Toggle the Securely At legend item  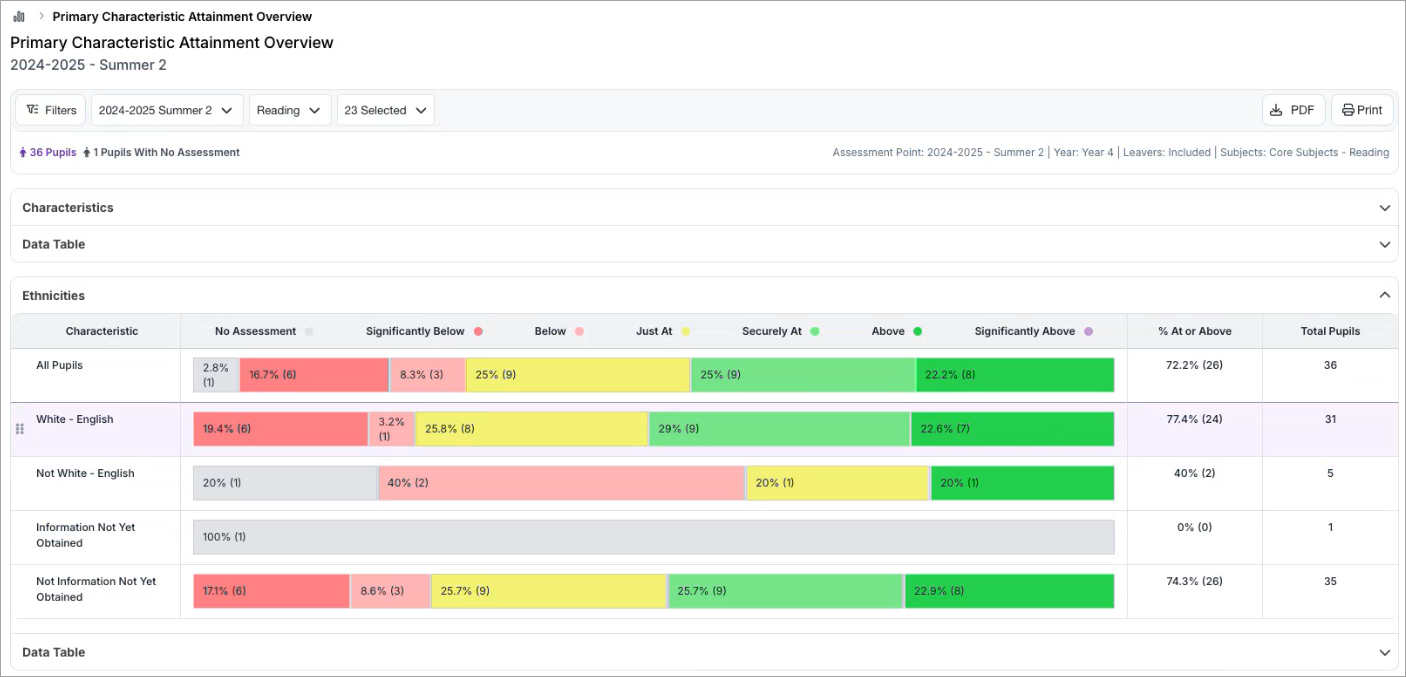(780, 331)
